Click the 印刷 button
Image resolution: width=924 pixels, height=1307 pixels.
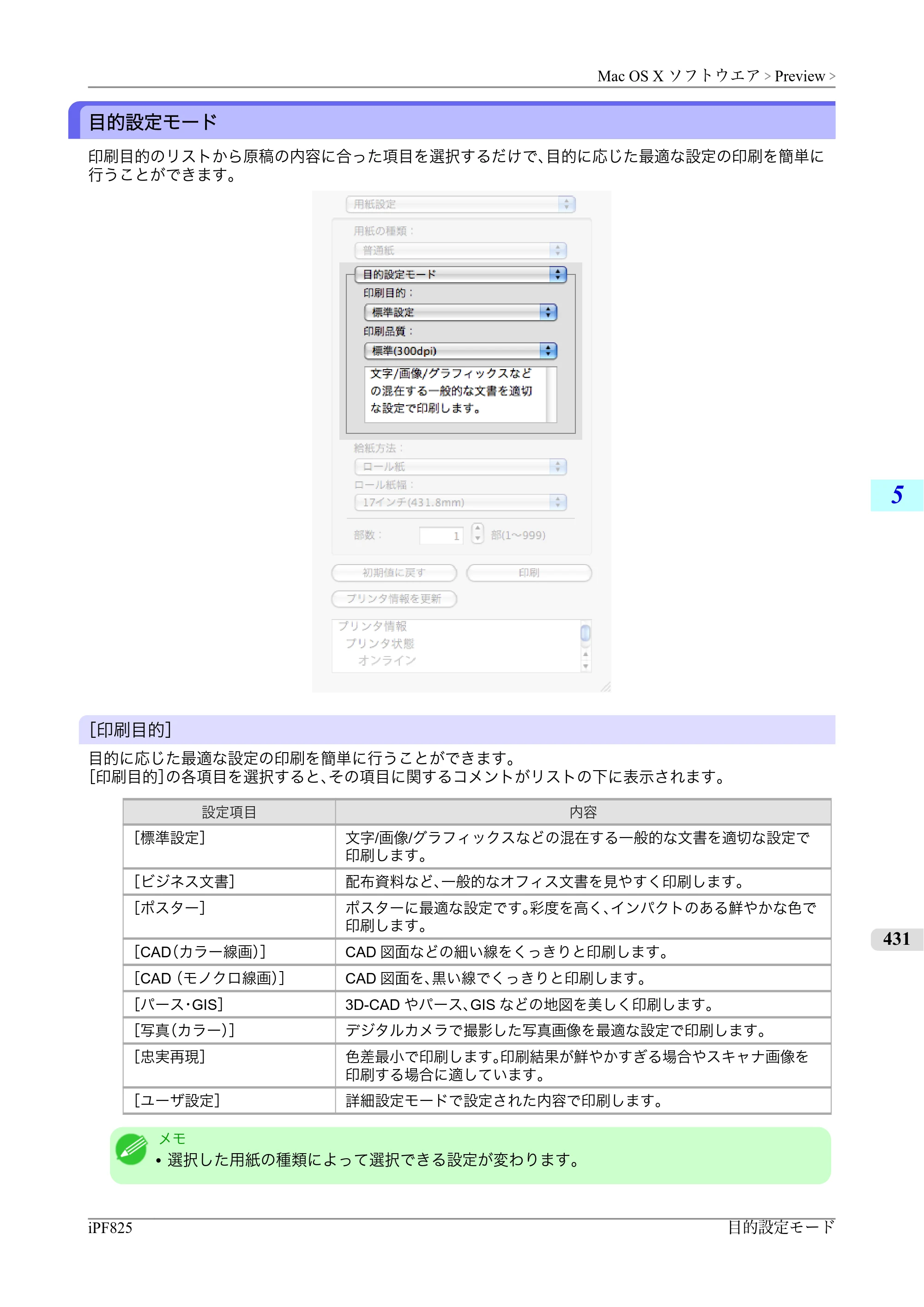(529, 573)
